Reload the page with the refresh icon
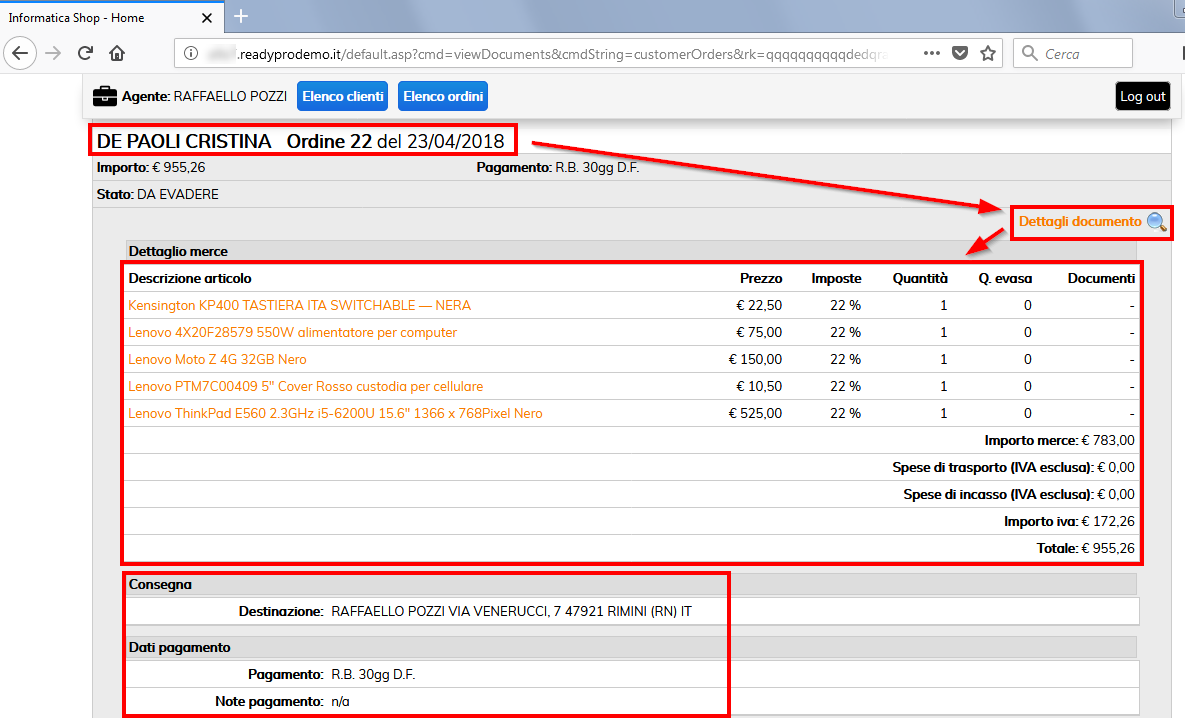The height and width of the screenshot is (718, 1185). [x=86, y=53]
